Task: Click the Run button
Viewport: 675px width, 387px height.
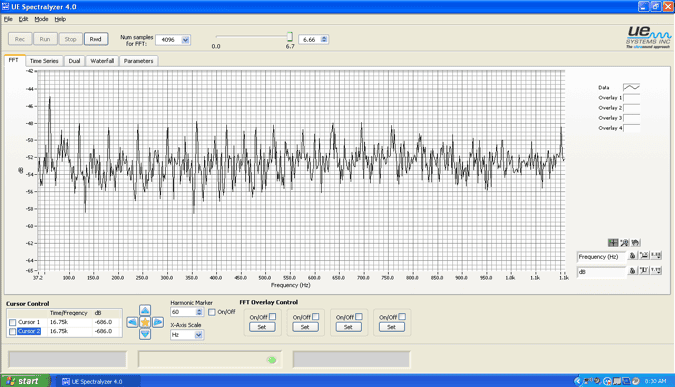Action: (45, 39)
